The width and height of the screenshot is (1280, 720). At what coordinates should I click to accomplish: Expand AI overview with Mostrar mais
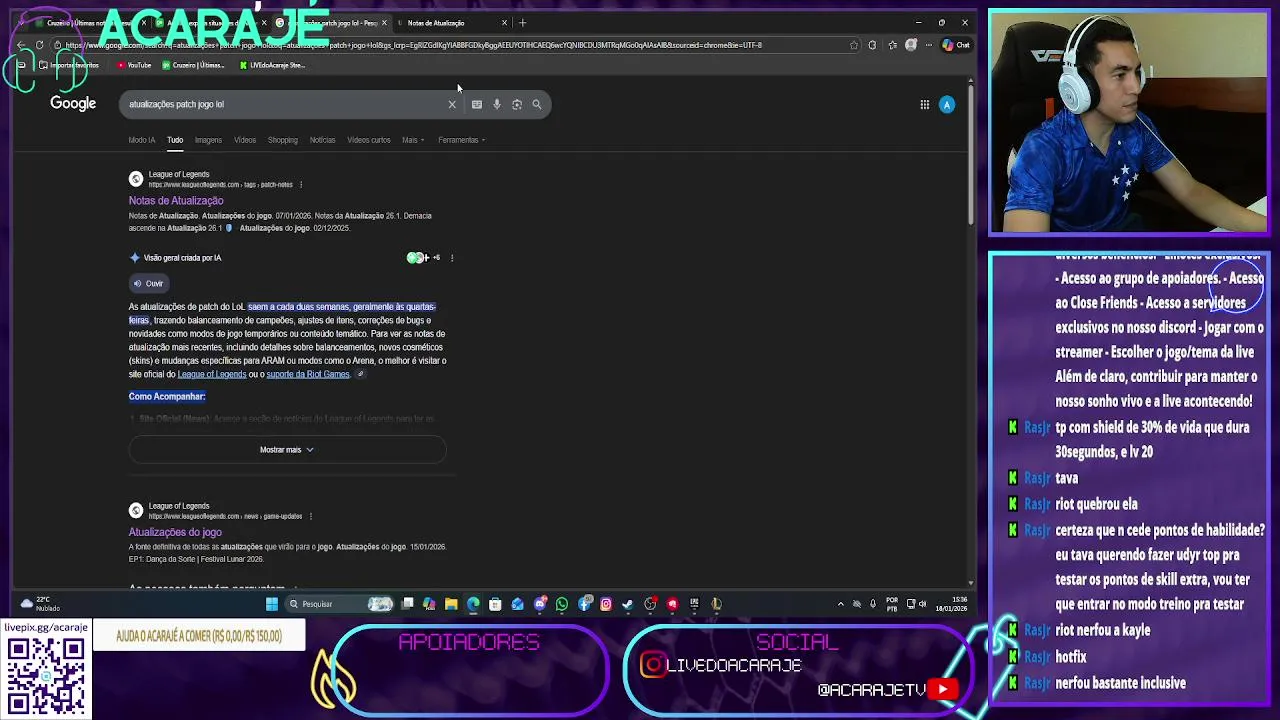pos(287,450)
